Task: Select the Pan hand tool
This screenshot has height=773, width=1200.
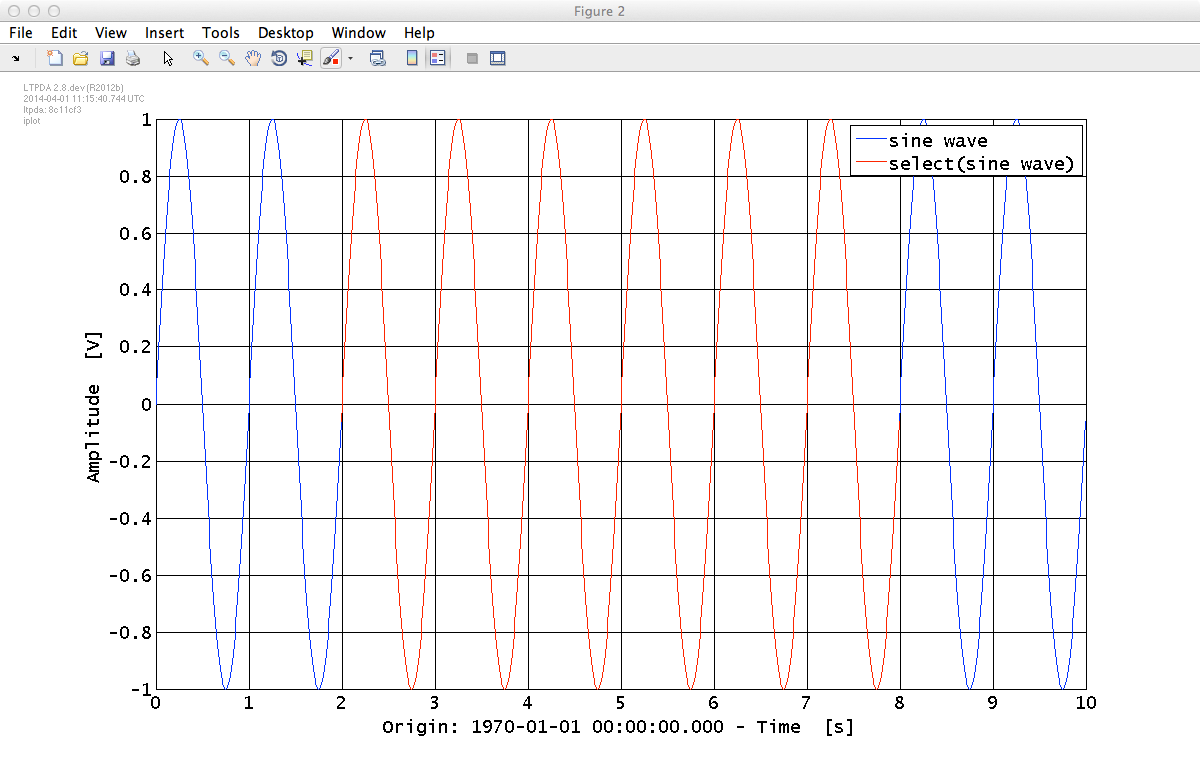Action: [x=253, y=58]
